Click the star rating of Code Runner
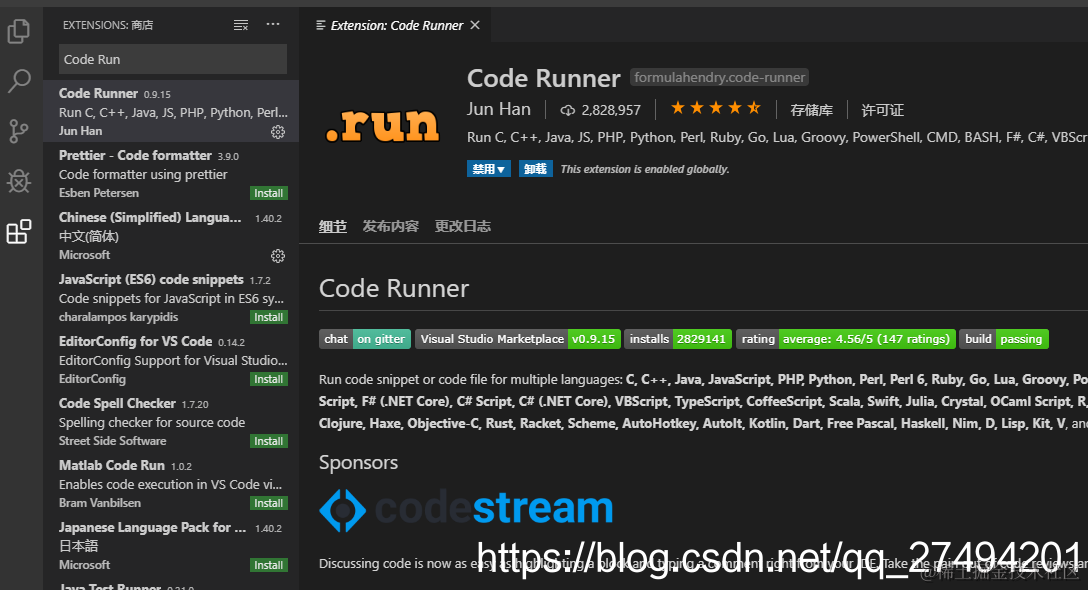1088x590 pixels. pyautogui.click(x=715, y=108)
